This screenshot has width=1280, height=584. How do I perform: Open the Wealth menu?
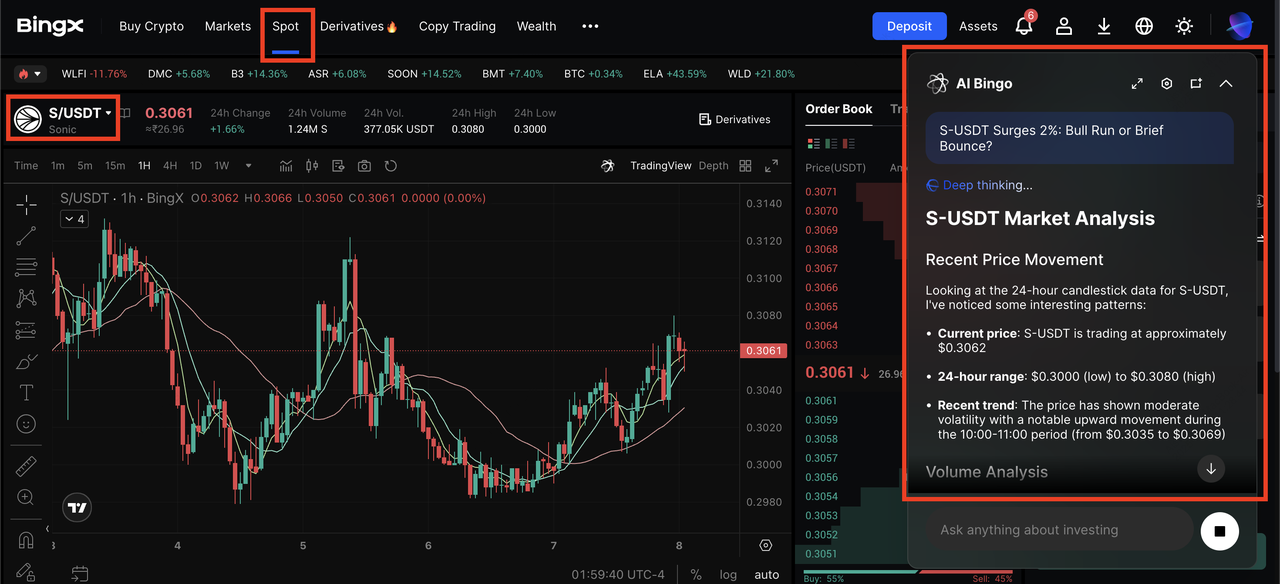(536, 26)
